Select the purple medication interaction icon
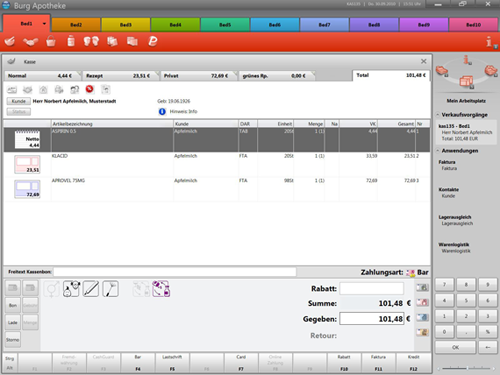This screenshot has width=500, height=375. (161, 289)
